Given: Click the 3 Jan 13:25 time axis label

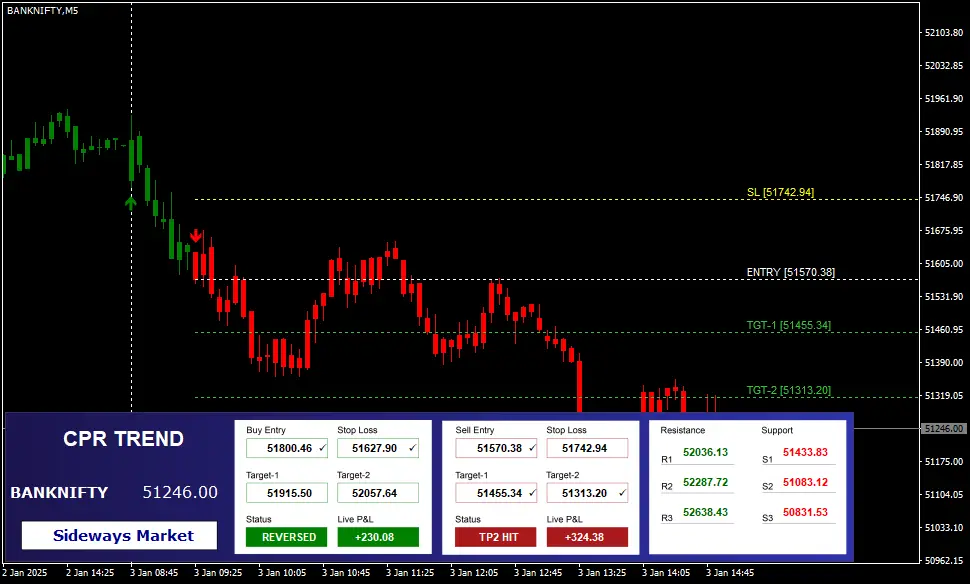Looking at the screenshot, I should (602, 573).
